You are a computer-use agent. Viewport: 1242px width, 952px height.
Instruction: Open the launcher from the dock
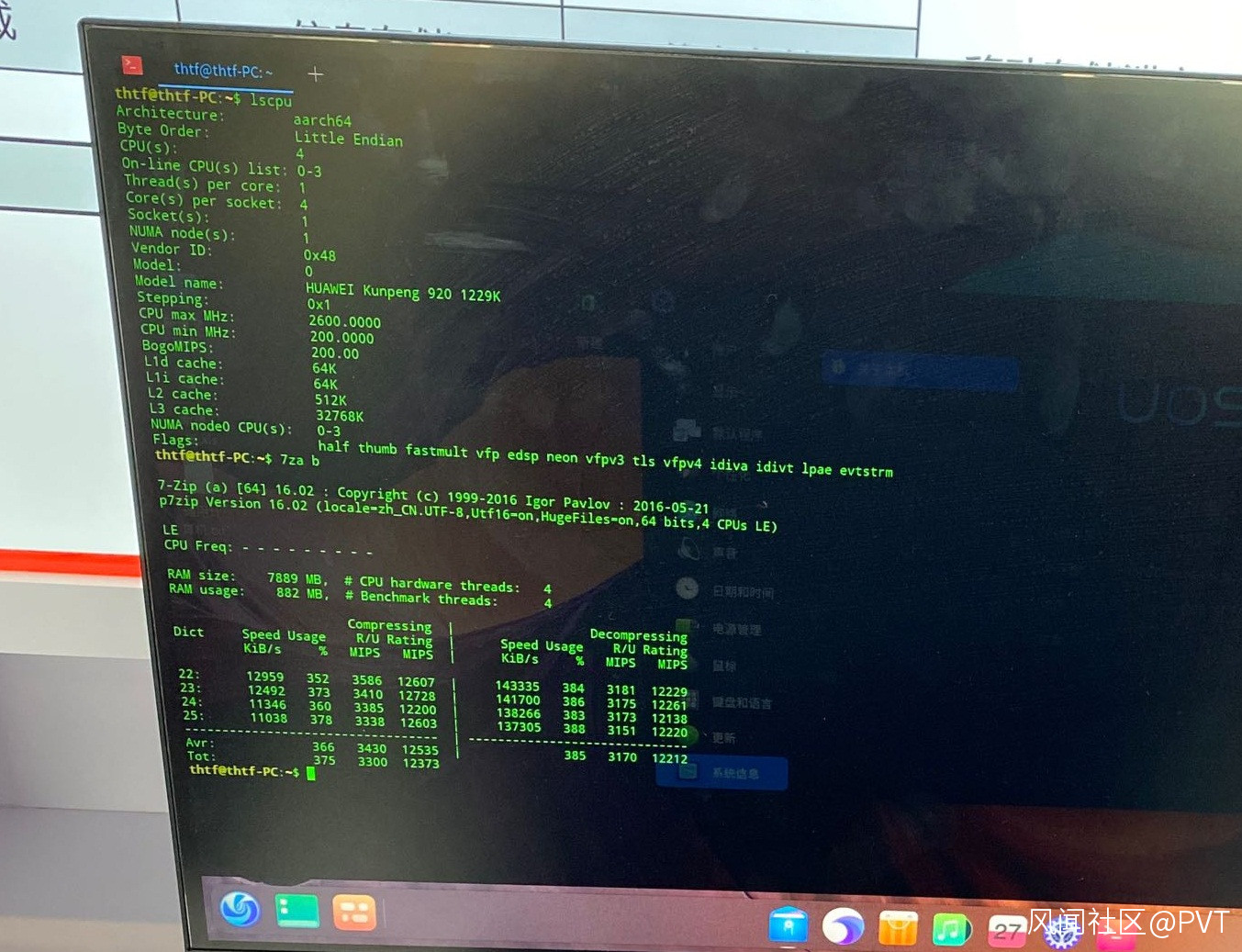240,909
